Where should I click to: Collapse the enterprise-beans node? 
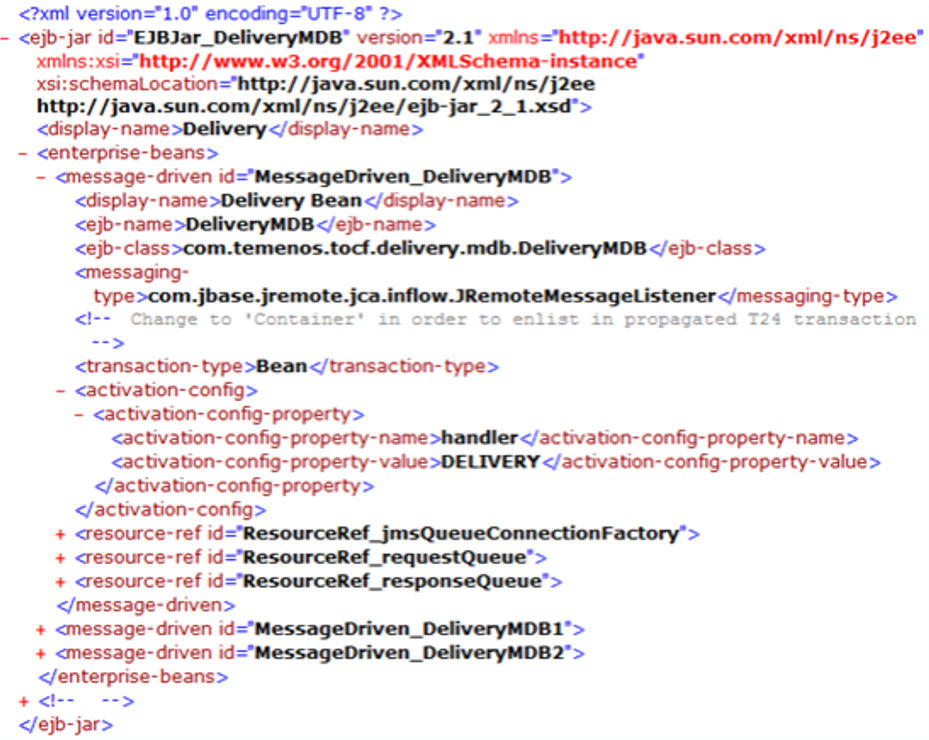click(23, 154)
